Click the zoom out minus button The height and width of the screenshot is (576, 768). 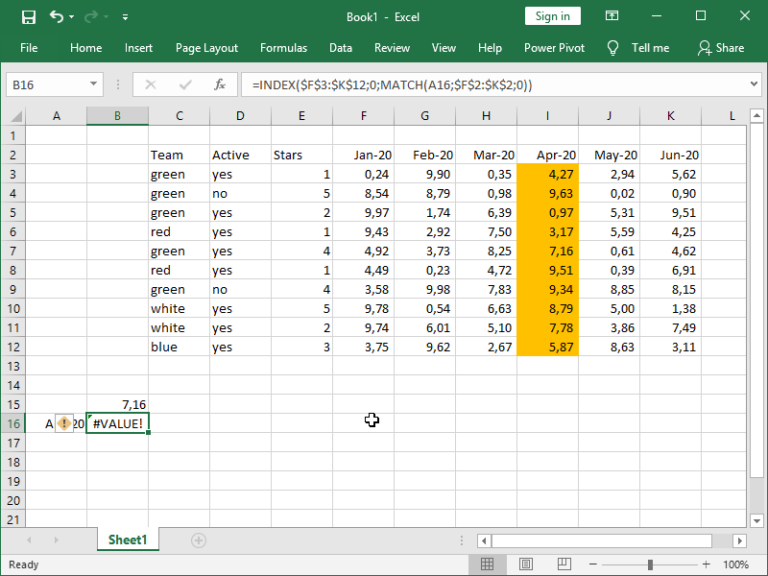pos(593,565)
